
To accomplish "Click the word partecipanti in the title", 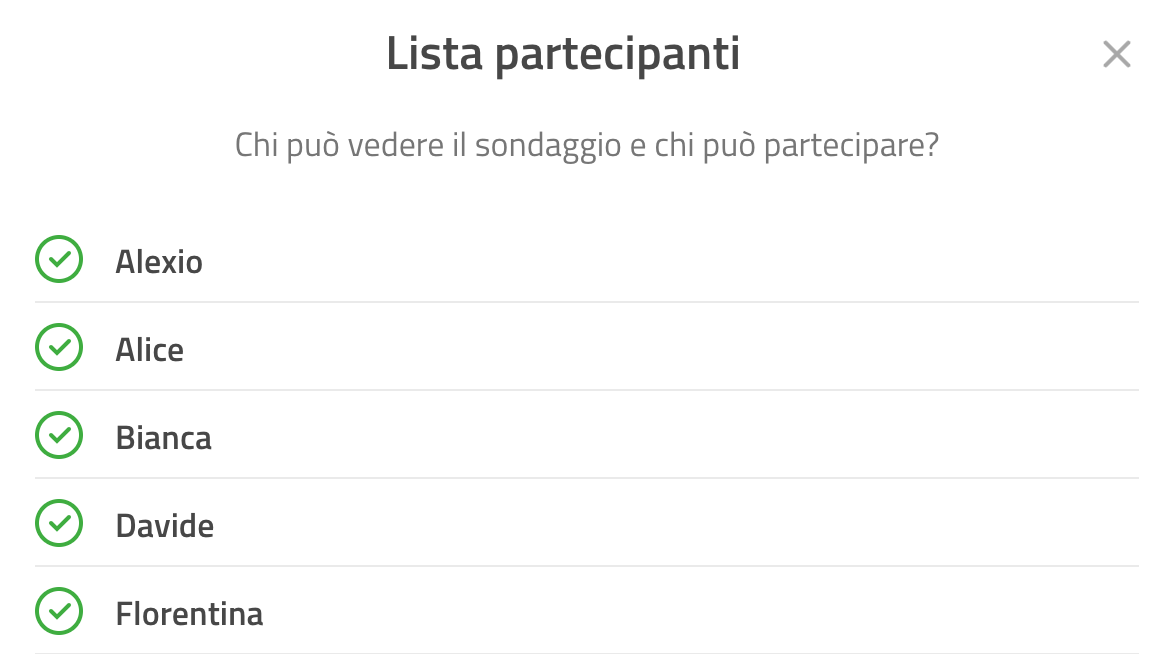I will tap(618, 56).
